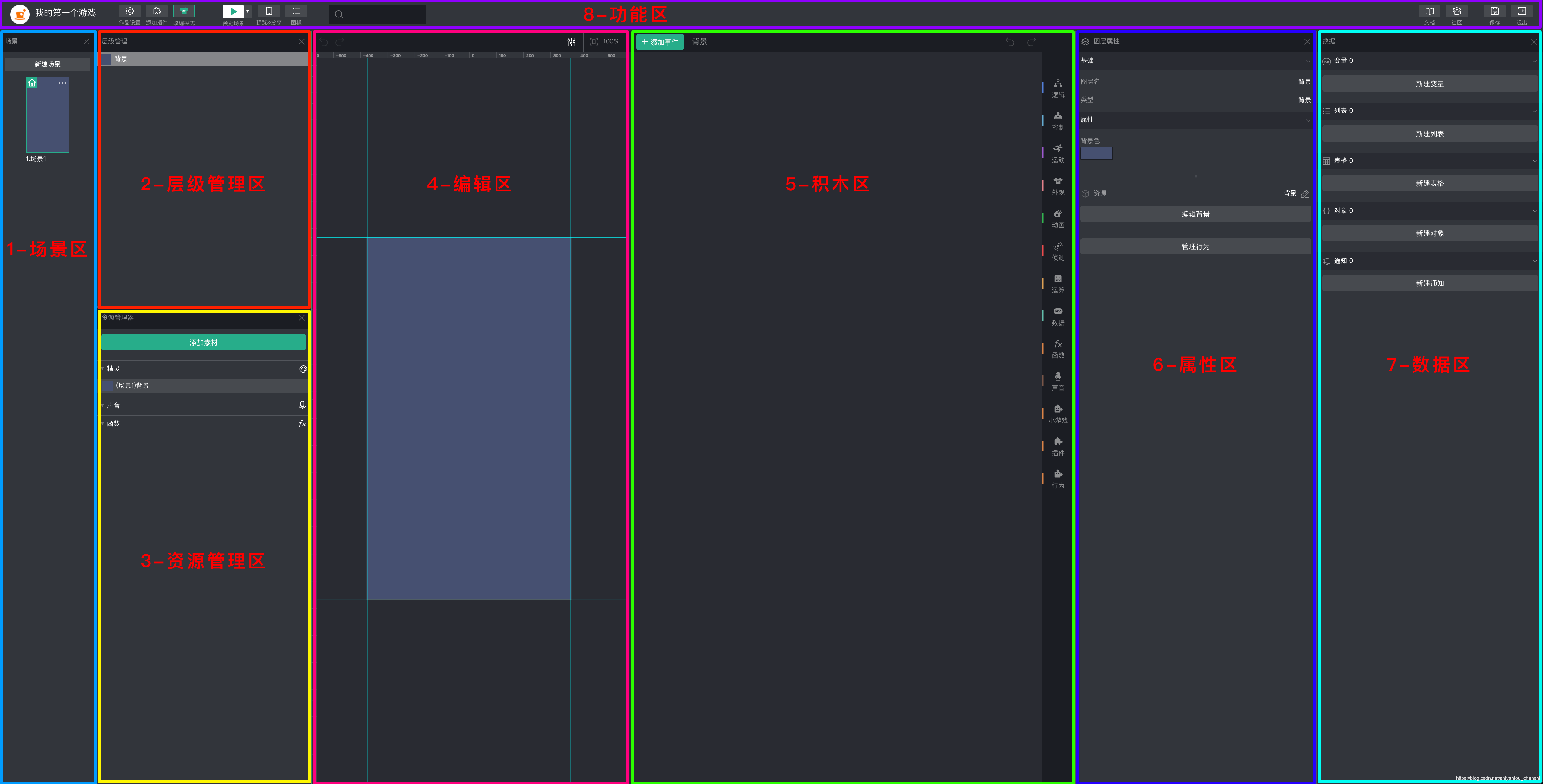The width and height of the screenshot is (1543, 784).
Task: Focus the search field in top bar
Action: tap(377, 14)
